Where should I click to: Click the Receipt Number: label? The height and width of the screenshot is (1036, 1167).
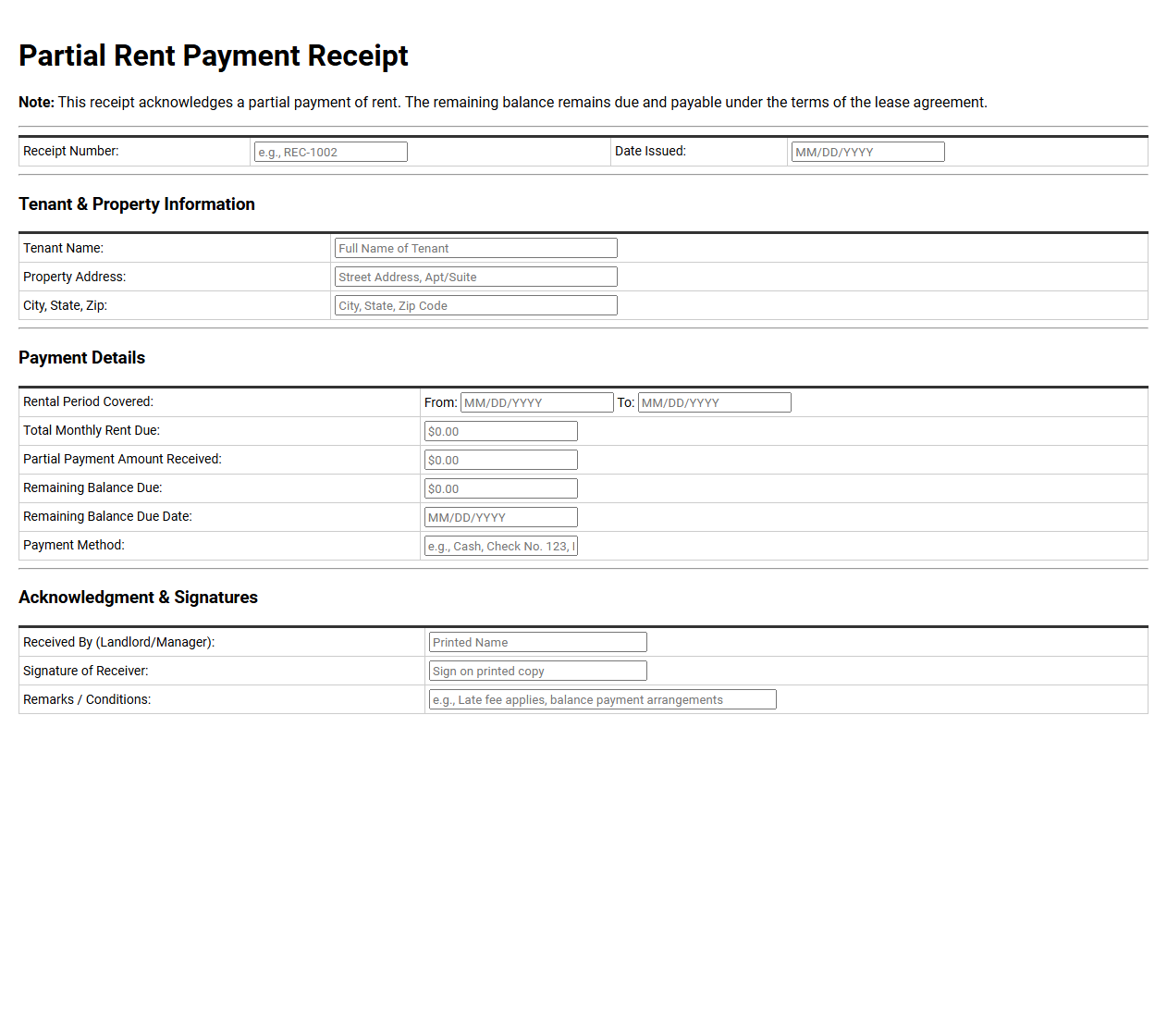[71, 151]
